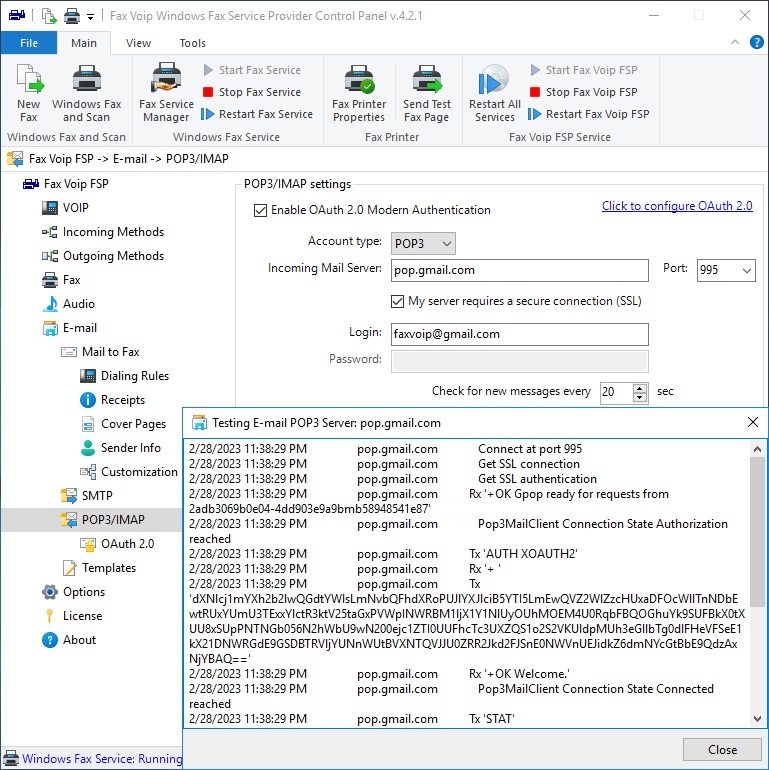Select the Fax tree item
This screenshot has width=769, height=770.
(61, 280)
